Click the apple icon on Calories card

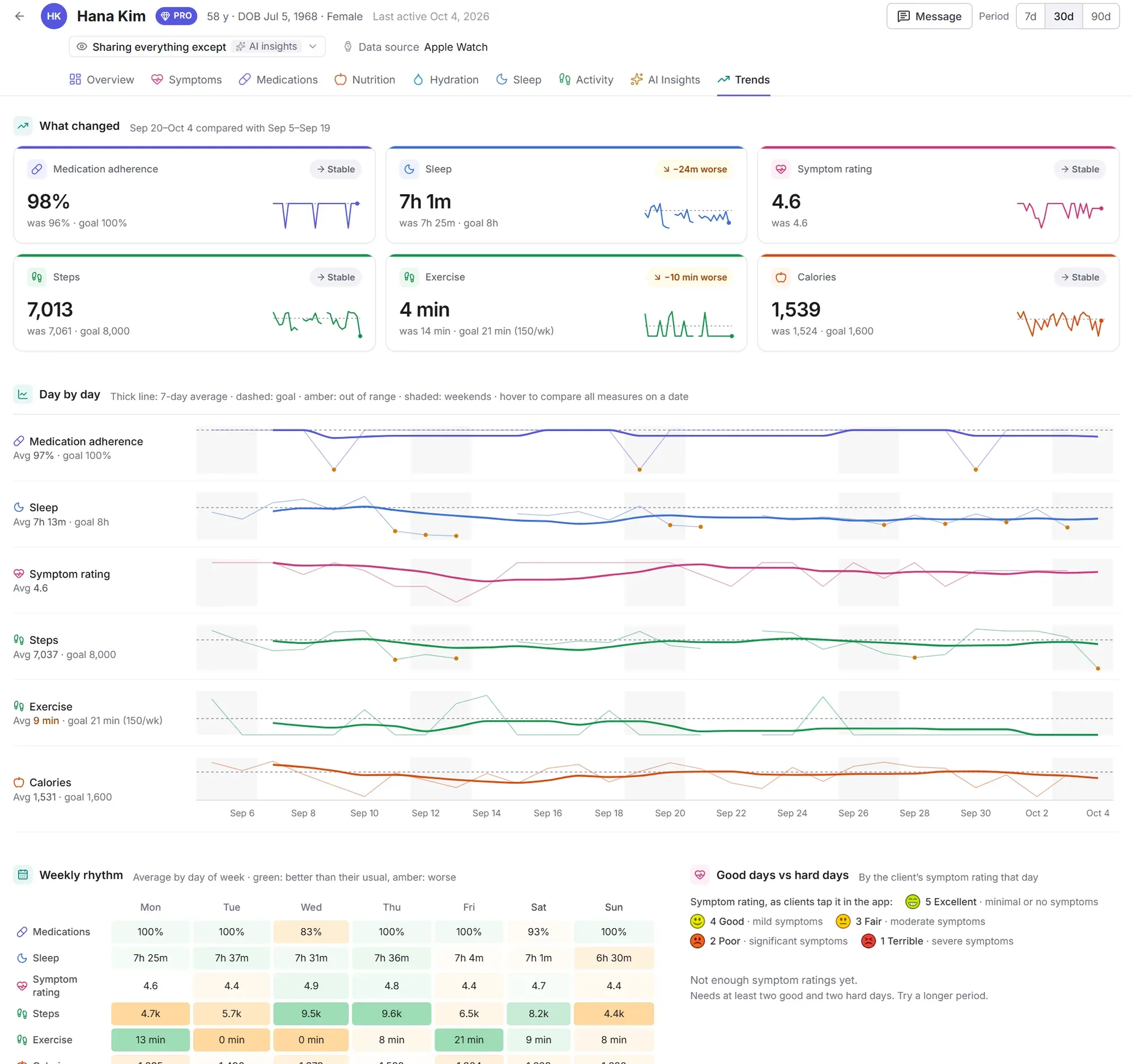(781, 277)
